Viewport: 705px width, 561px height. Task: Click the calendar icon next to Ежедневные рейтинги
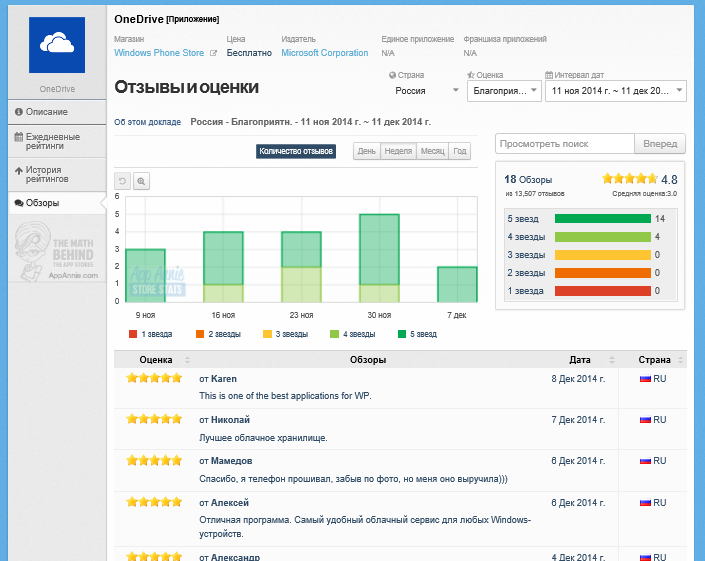[x=19, y=137]
